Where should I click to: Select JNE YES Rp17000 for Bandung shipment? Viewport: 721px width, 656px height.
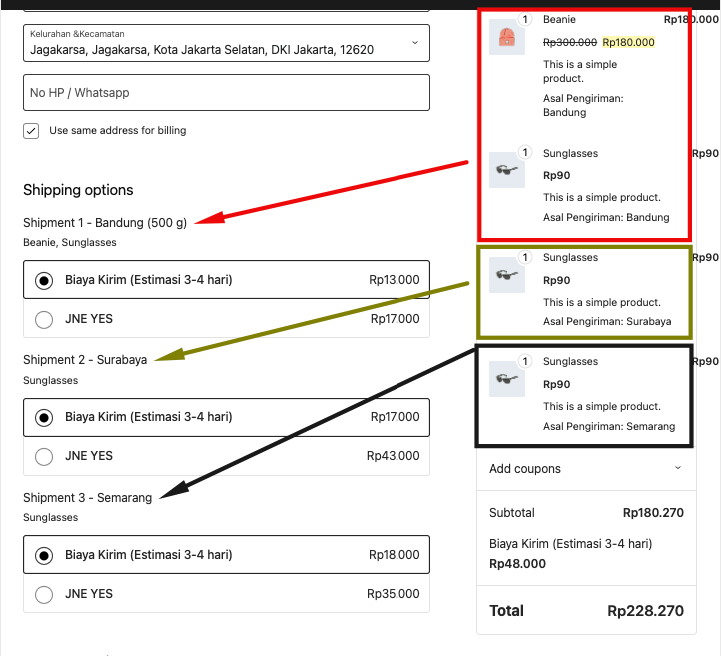click(x=44, y=319)
